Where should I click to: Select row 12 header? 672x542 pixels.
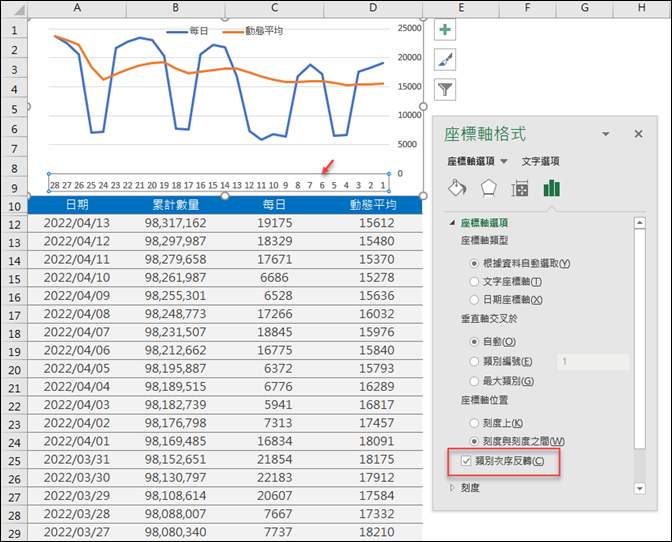[14, 225]
